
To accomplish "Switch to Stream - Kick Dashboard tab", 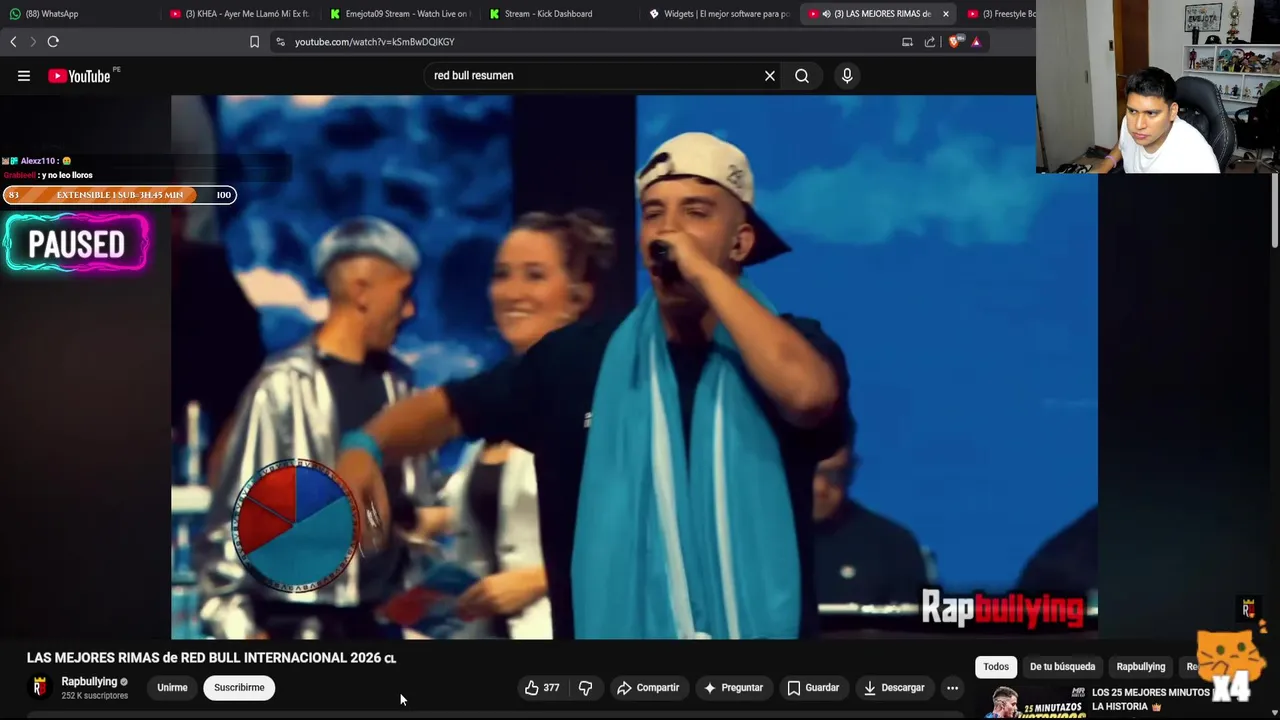I will pos(560,14).
